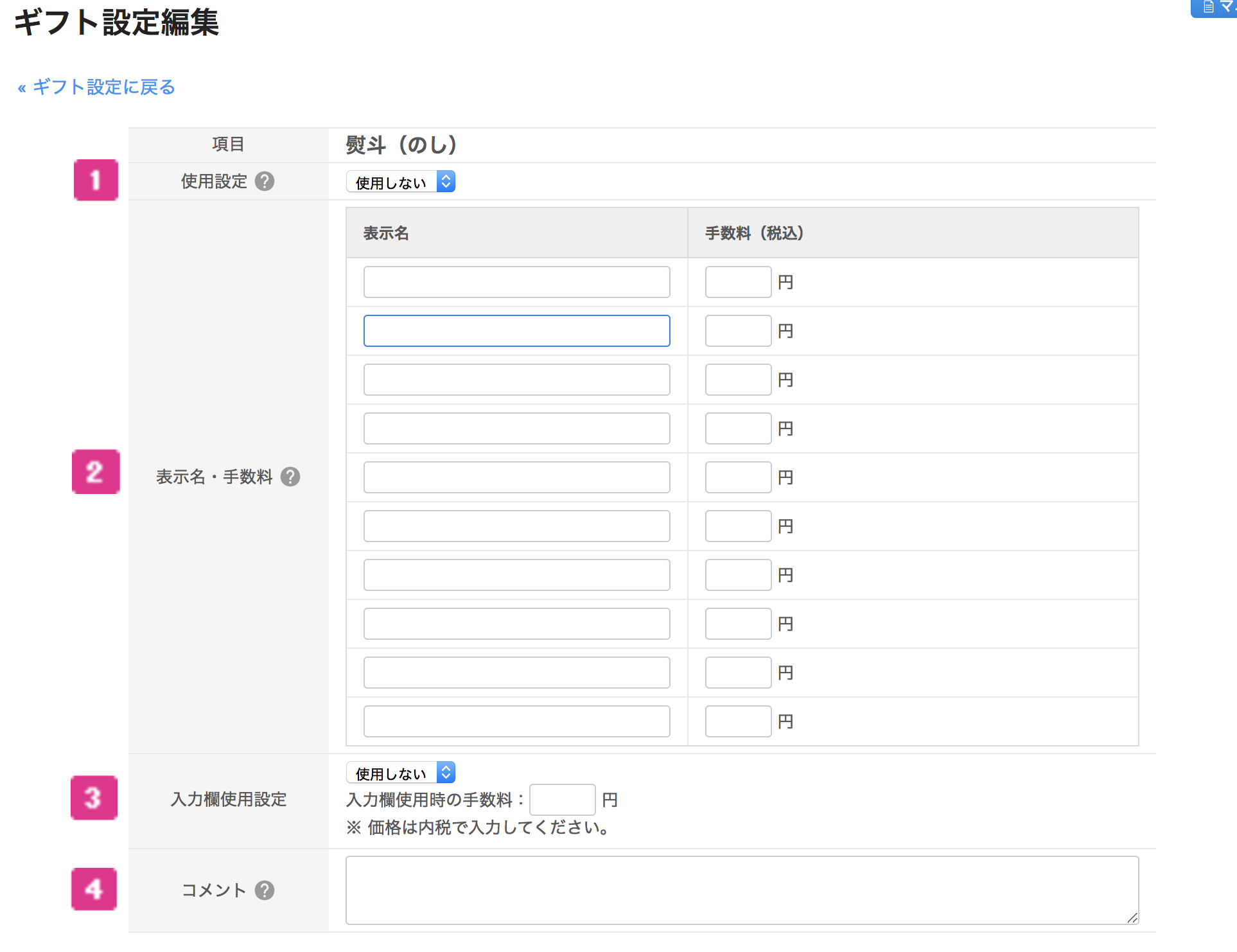Click the tenth row 手数料 yen field
1237x952 pixels.
pyautogui.click(x=739, y=721)
